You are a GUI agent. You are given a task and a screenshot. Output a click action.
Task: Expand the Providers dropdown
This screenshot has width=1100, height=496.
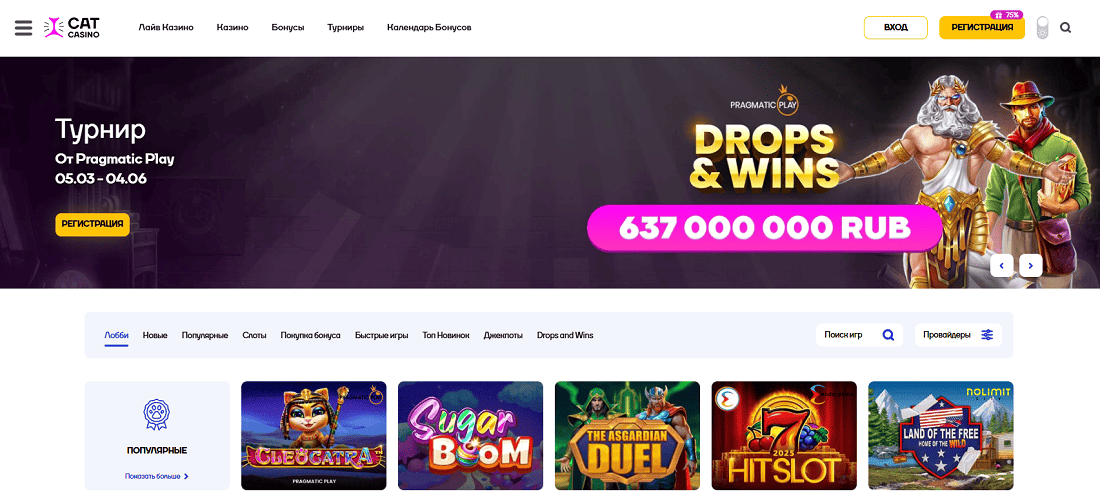click(958, 335)
